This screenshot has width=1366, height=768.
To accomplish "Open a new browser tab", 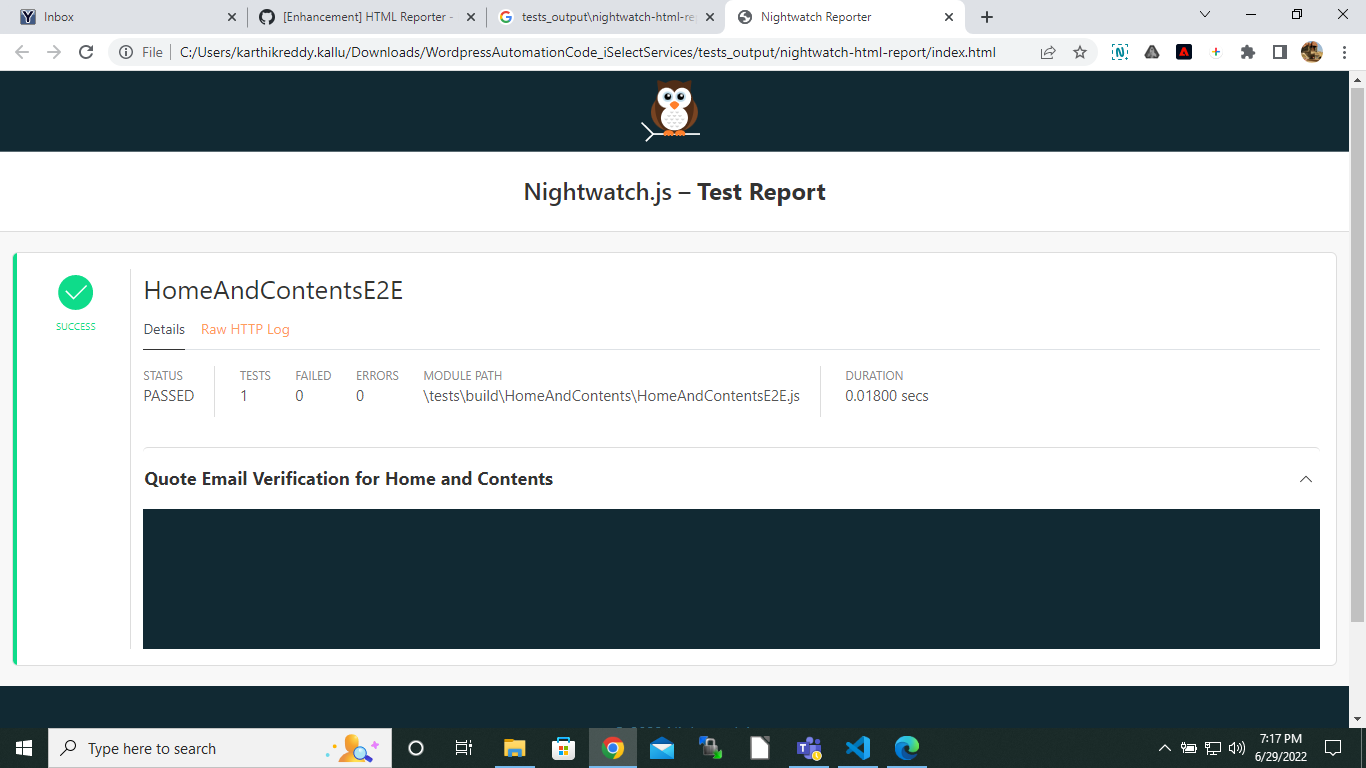I will pos(986,16).
